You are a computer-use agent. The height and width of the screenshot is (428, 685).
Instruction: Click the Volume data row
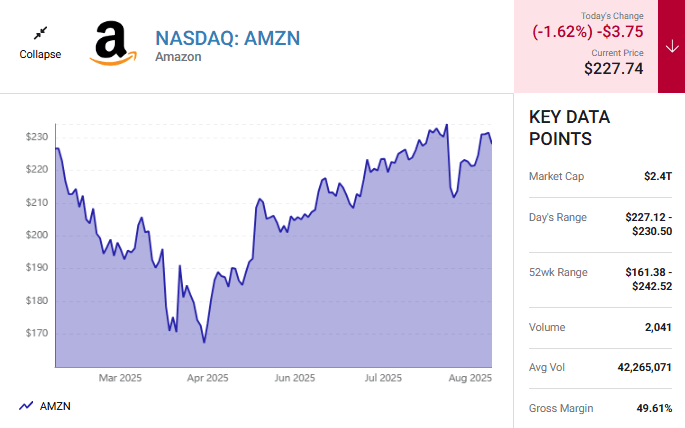tap(600, 327)
